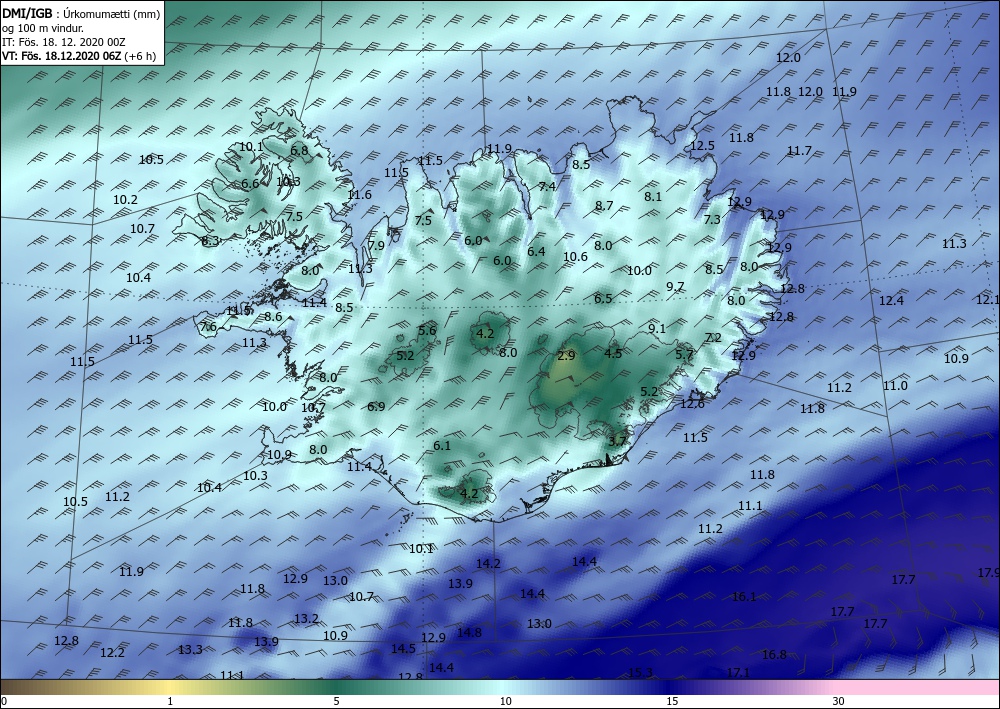The height and width of the screenshot is (709, 1000).
Task: Click the subtitle 'og 100 m vindur.'
Action: pos(43,27)
